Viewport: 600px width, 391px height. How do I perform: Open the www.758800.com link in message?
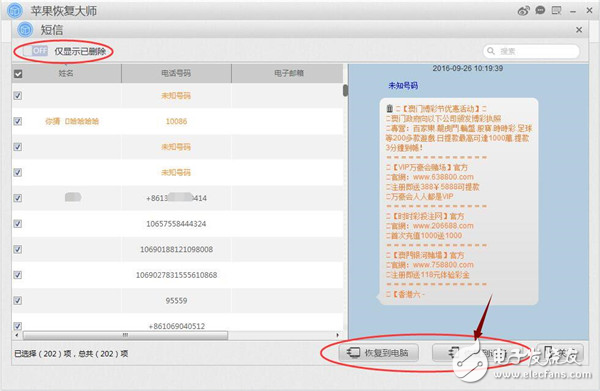[x=443, y=265]
